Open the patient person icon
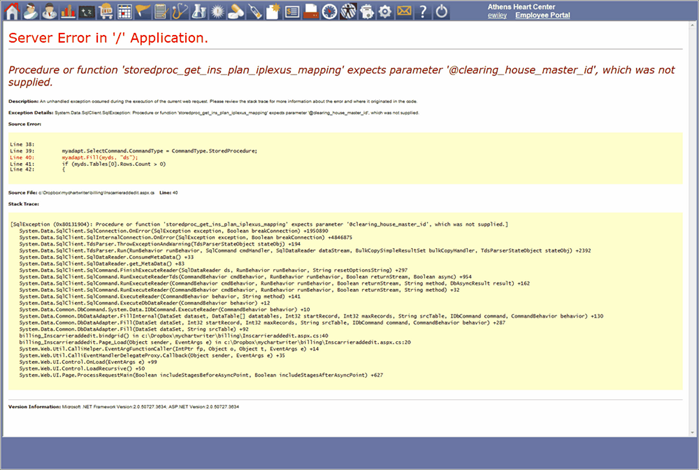 pos(30,11)
